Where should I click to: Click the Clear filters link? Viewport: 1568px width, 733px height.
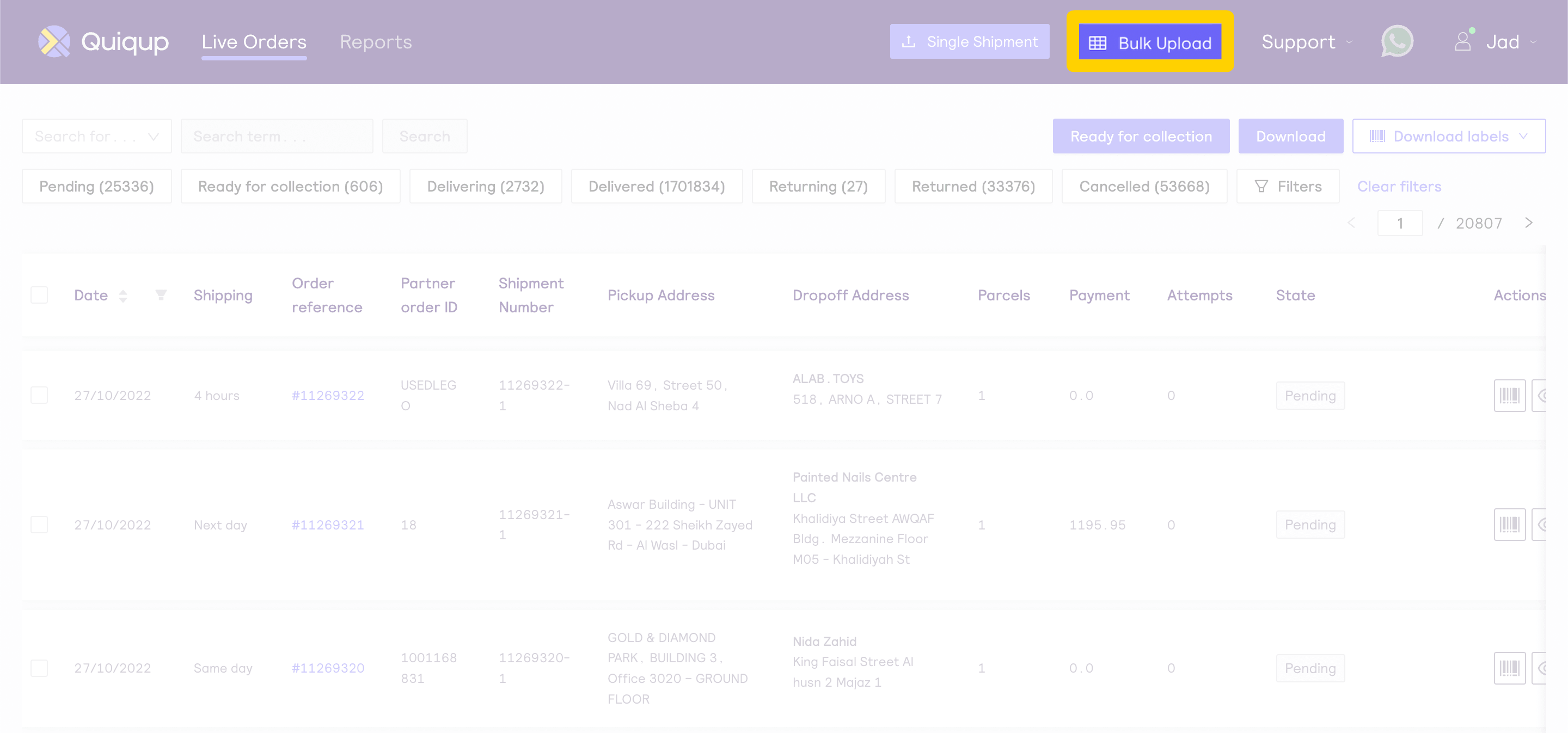[x=1399, y=187]
